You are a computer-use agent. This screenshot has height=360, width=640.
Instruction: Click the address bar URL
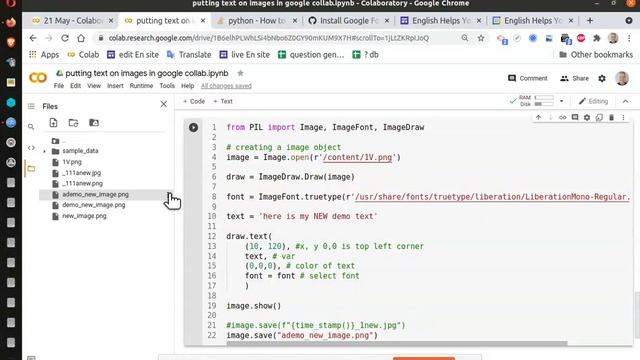(269, 38)
